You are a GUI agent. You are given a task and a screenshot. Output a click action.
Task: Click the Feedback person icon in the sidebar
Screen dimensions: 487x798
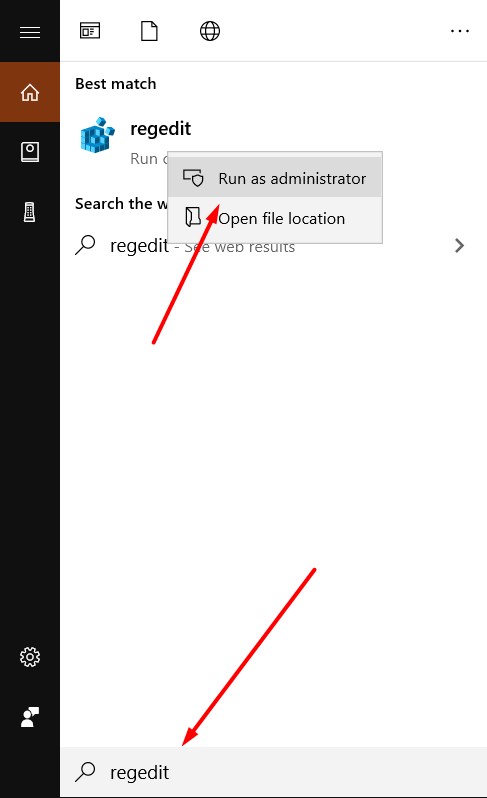point(30,717)
